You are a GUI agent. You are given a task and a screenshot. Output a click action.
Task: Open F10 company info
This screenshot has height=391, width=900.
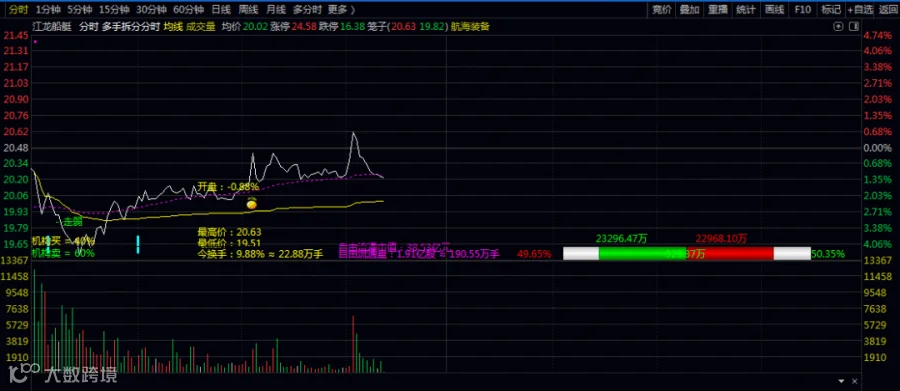point(802,9)
